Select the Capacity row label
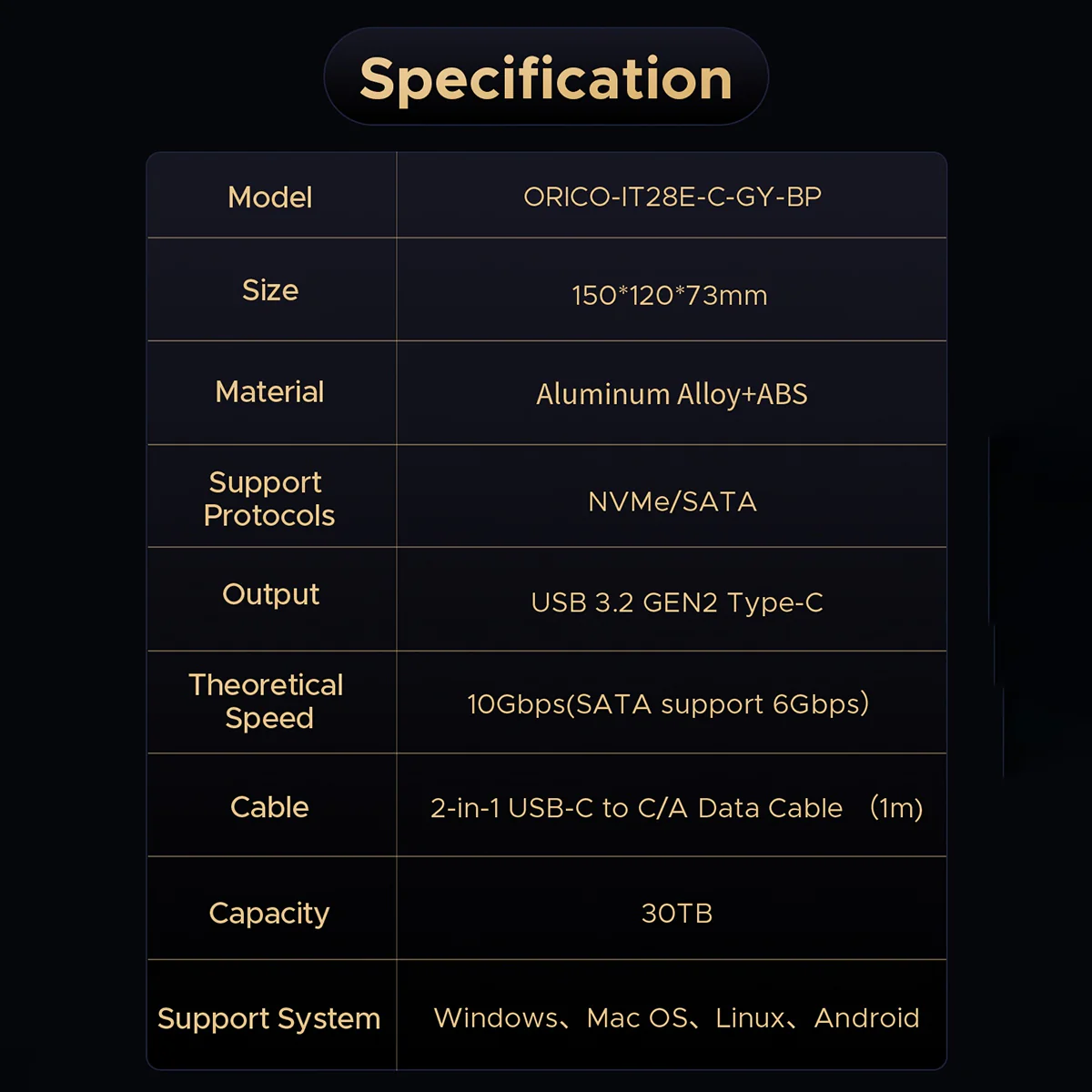This screenshot has height=1092, width=1092. click(269, 913)
